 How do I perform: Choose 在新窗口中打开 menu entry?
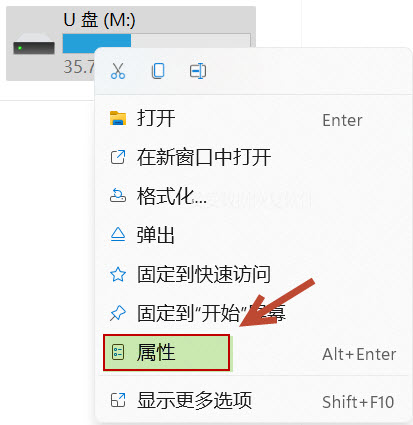(x=253, y=157)
